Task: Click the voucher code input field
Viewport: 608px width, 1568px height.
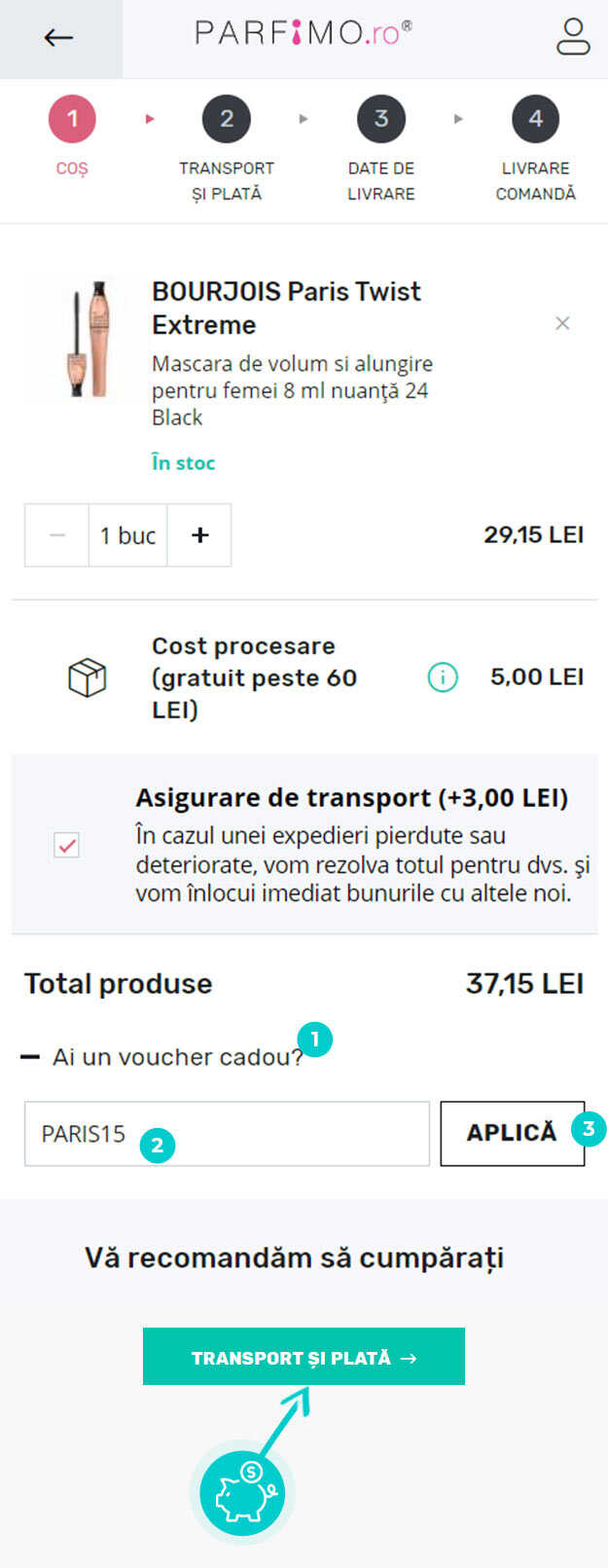Action: tap(227, 1134)
